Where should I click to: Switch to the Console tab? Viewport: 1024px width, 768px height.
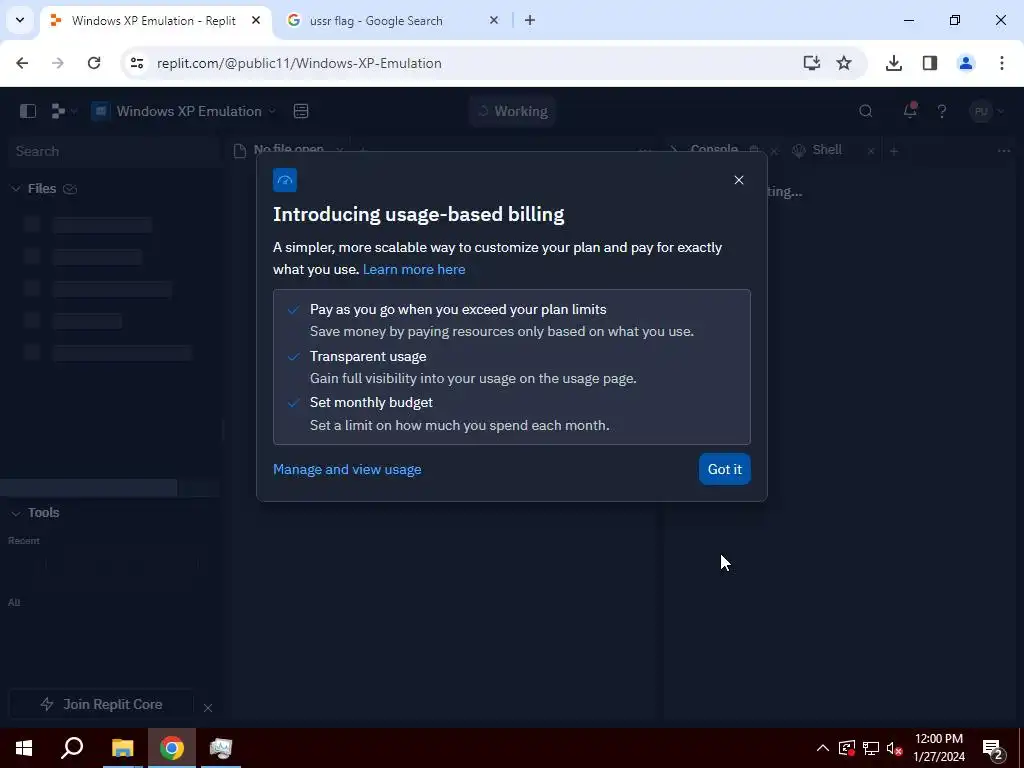coord(713,150)
